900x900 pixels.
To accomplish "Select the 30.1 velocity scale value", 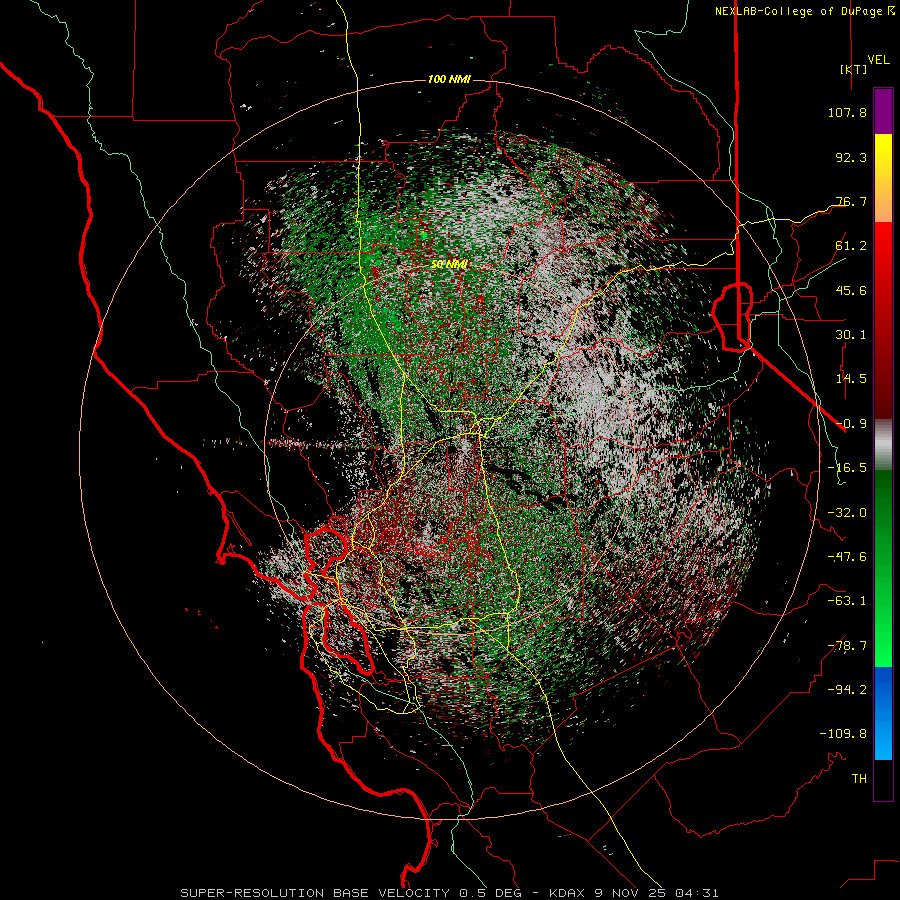I will click(x=851, y=335).
